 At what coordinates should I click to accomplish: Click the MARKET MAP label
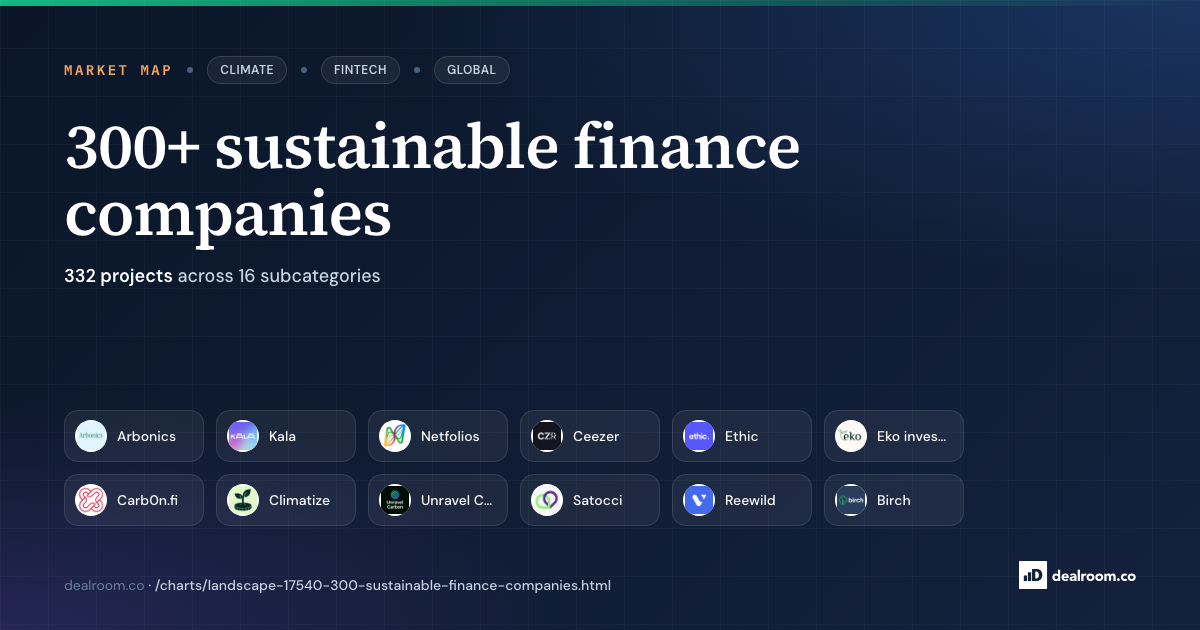pos(118,70)
